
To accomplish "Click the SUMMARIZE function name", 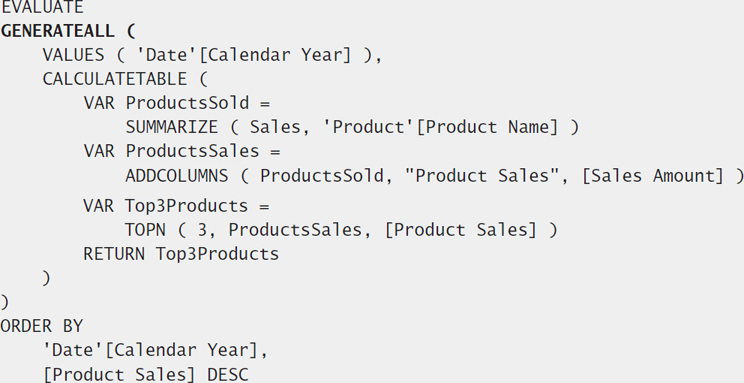I will click(171, 127).
